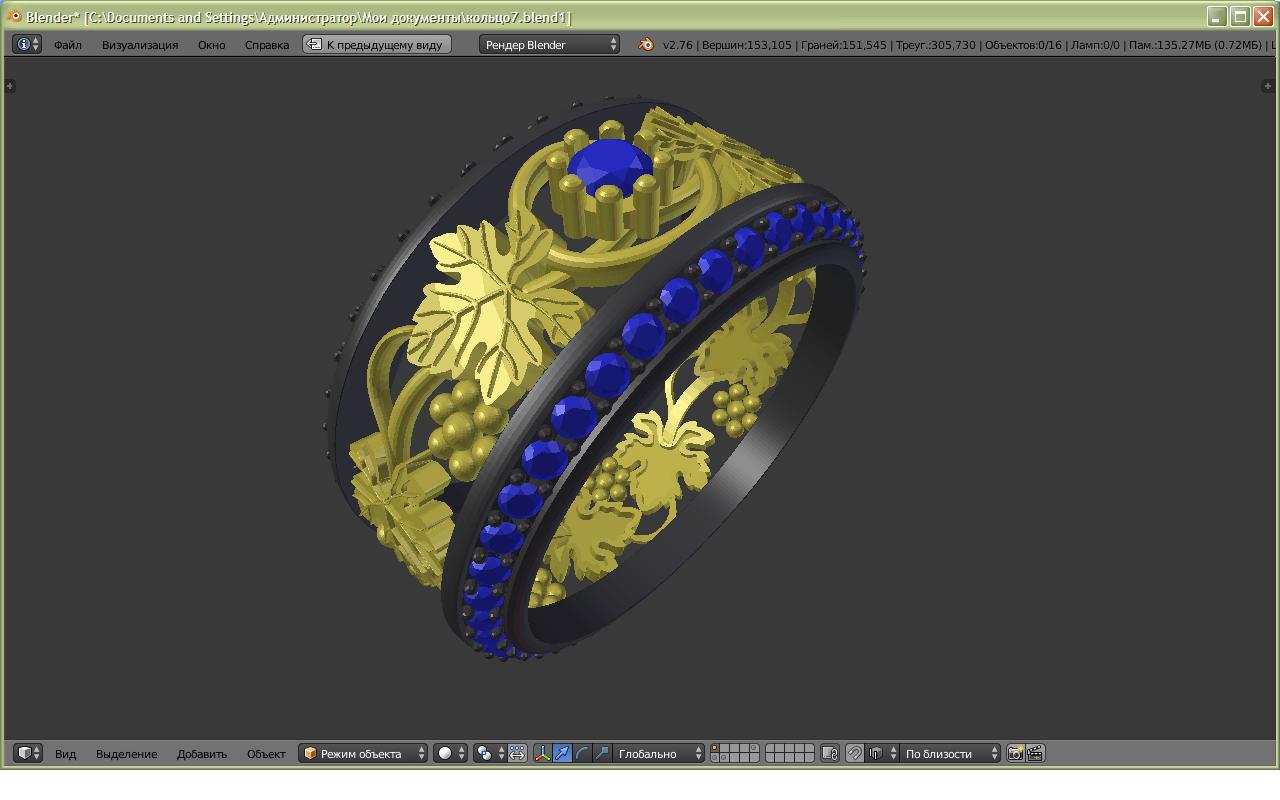This screenshot has height=800, width=1280.
Task: Click the large blue gemstone on ring top
Action: click(x=610, y=168)
